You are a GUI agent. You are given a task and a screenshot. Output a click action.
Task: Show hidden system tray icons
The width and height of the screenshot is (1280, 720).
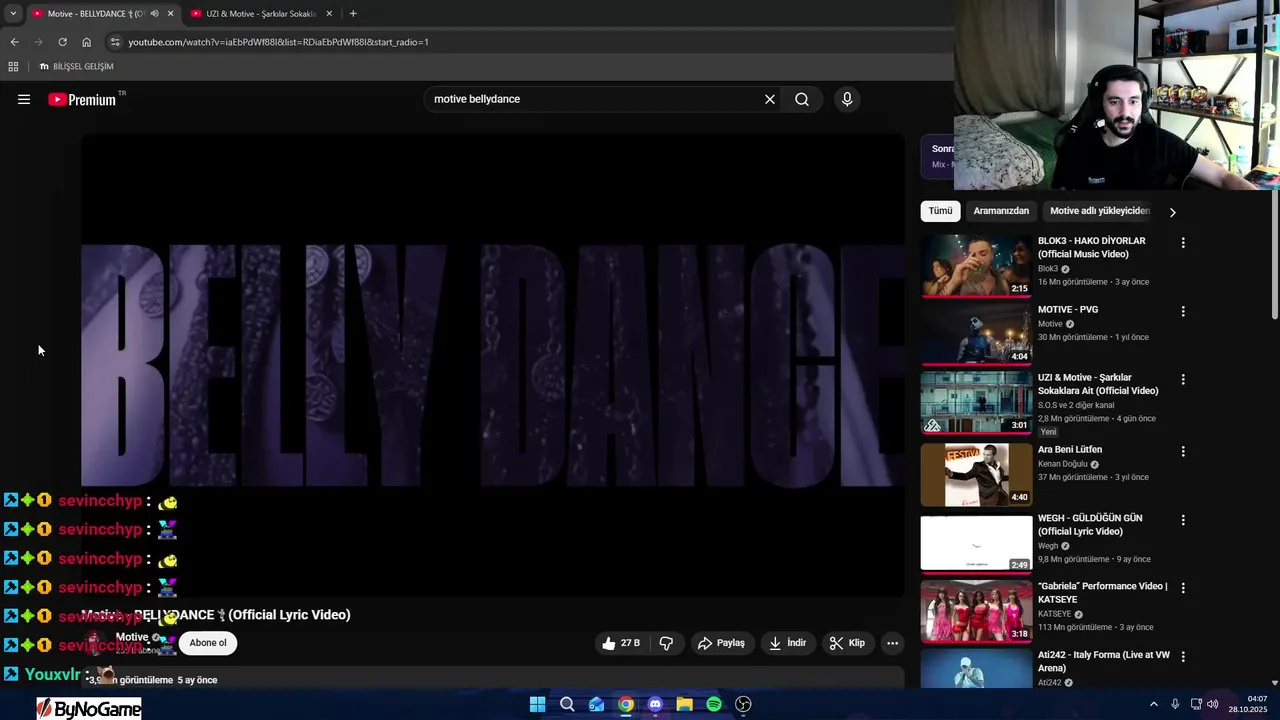pos(1153,704)
